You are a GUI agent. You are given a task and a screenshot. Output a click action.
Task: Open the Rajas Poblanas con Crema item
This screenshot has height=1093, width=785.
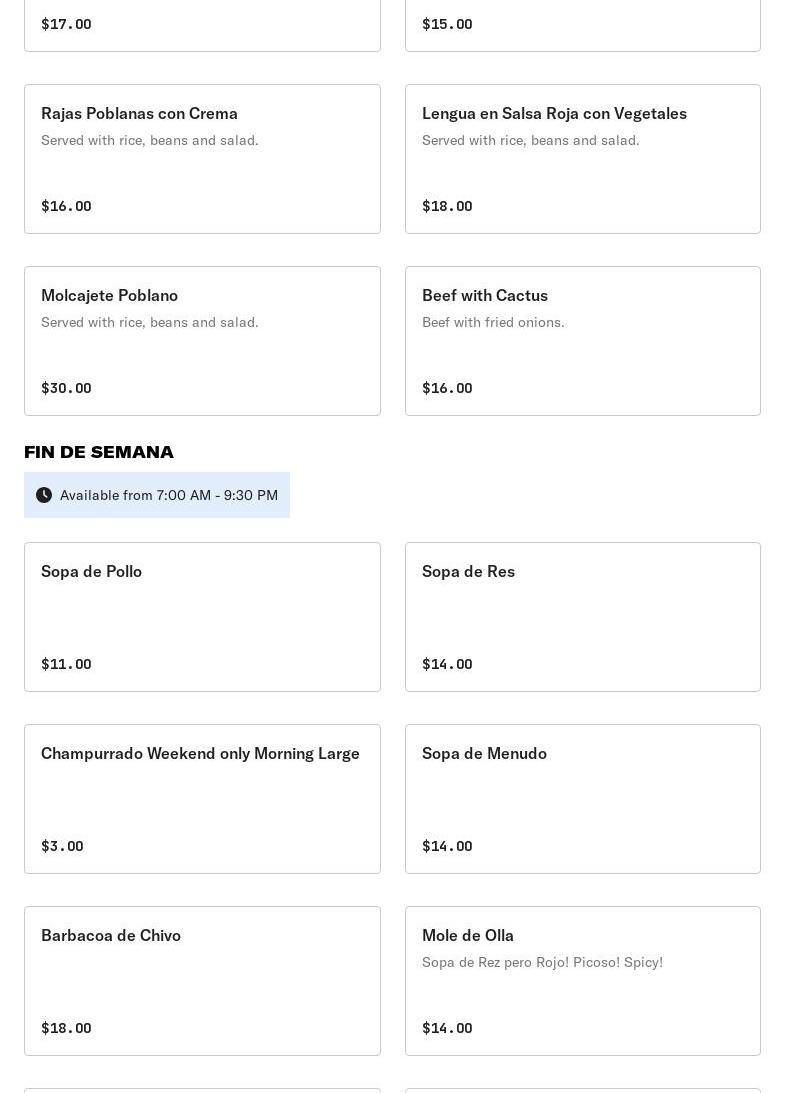pos(202,159)
